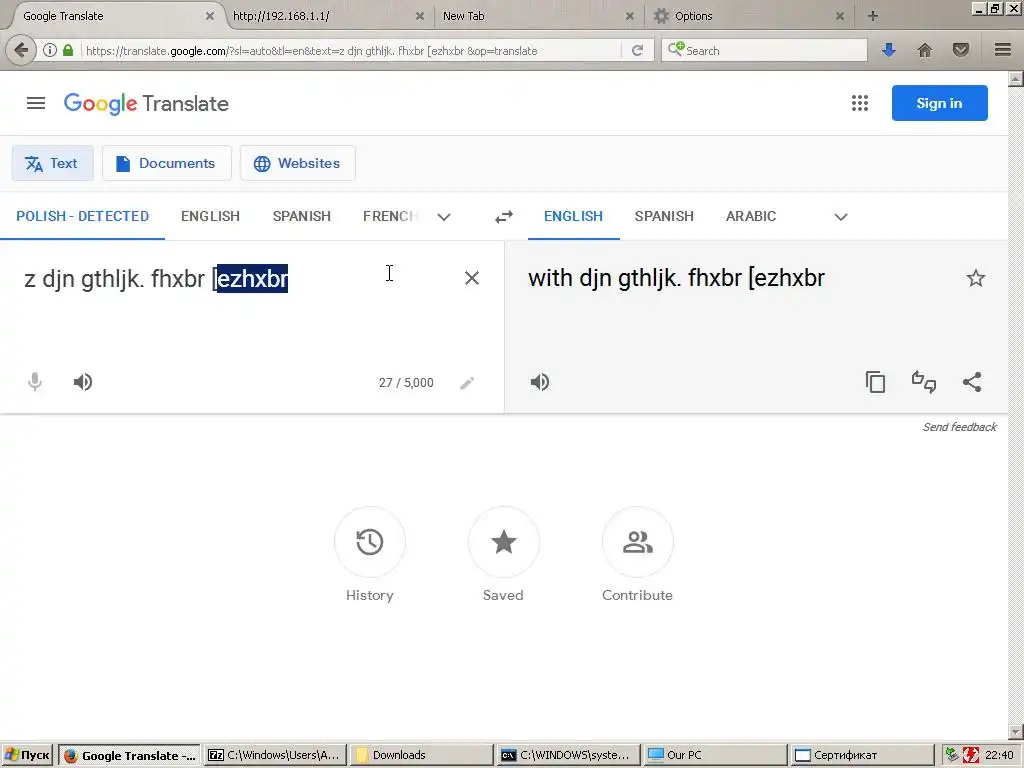This screenshot has width=1024, height=768.
Task: Switch to 7-Zip C:\Windows\Users window in taskbar
Action: (x=275, y=755)
